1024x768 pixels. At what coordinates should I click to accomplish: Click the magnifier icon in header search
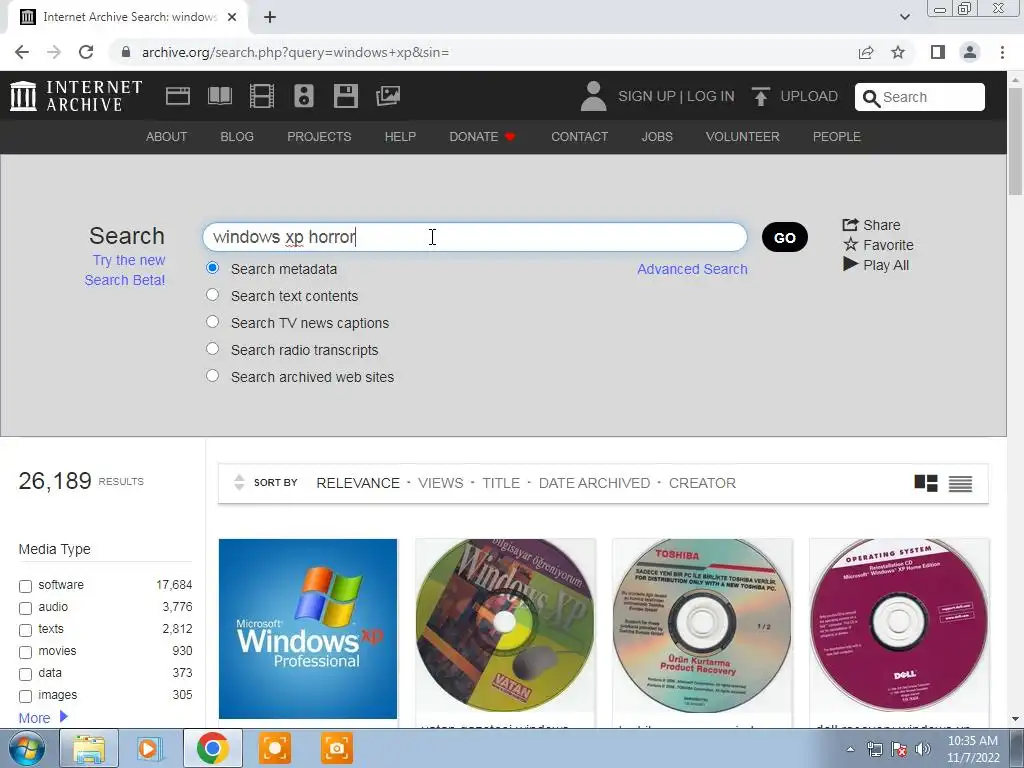click(x=871, y=98)
